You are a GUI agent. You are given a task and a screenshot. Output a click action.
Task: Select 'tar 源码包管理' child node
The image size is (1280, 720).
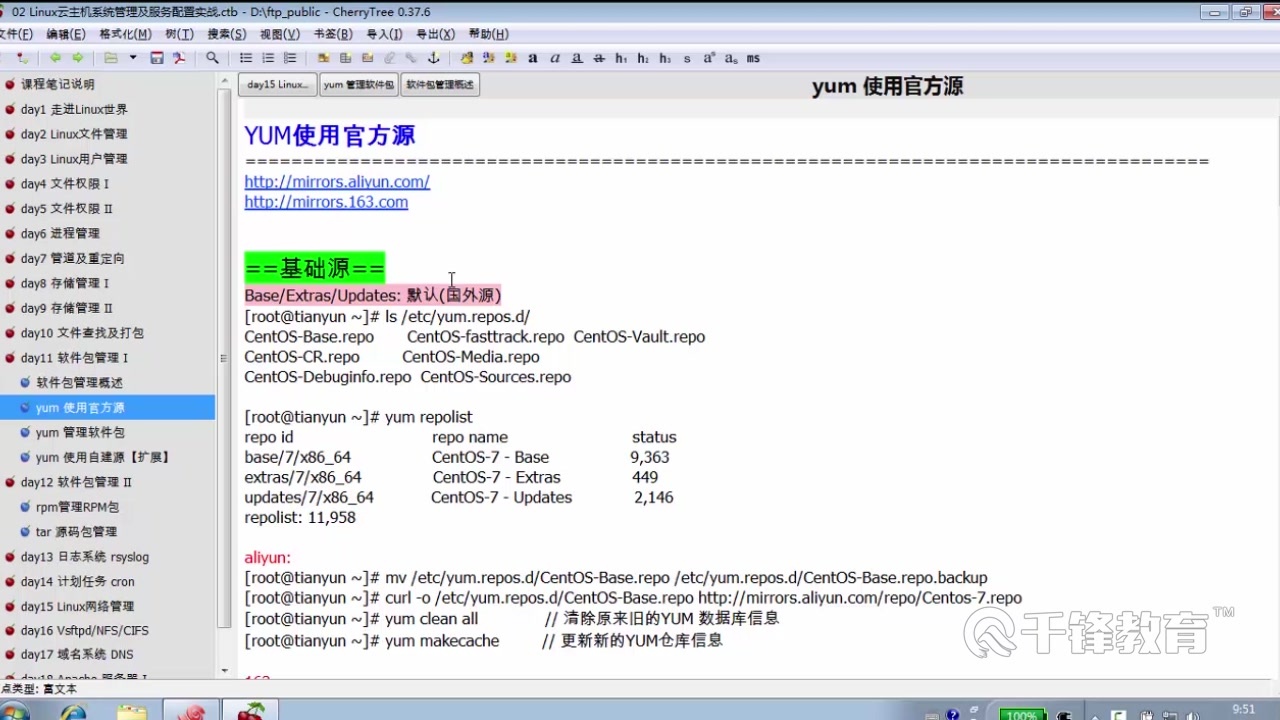(x=76, y=532)
